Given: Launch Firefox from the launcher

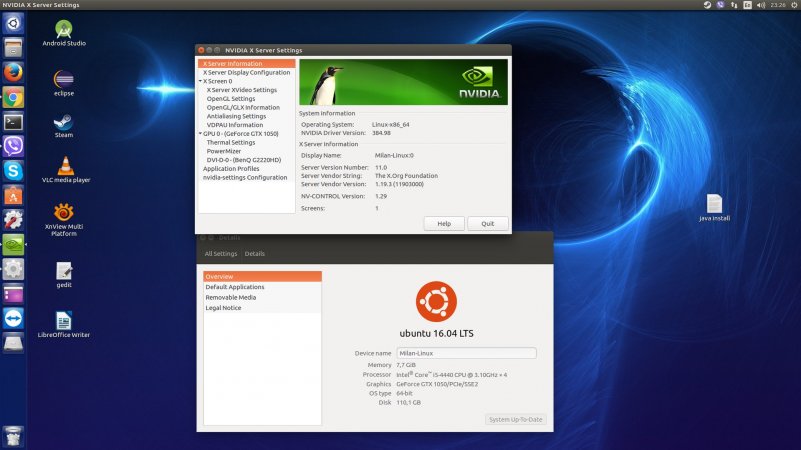Looking at the screenshot, I should point(13,73).
